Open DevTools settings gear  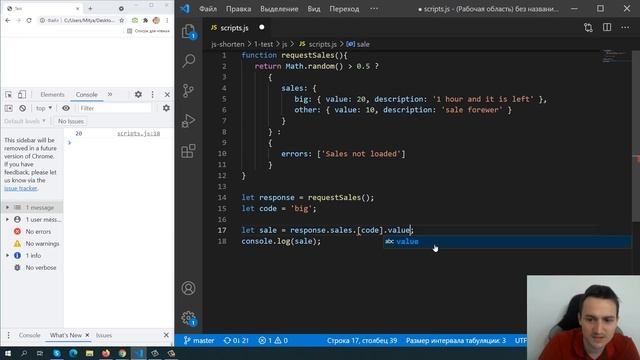[138, 94]
